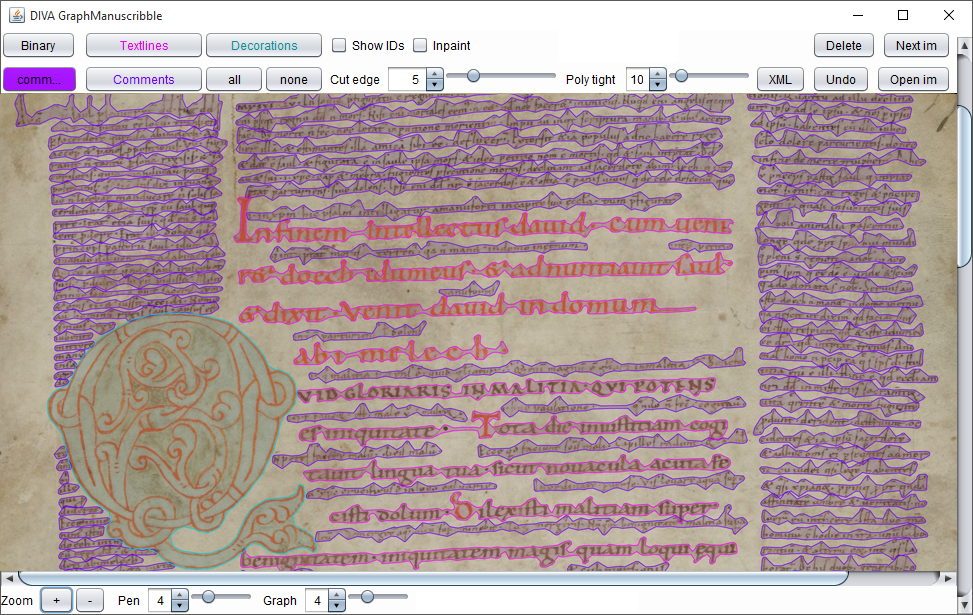973x615 pixels.
Task: Decrease the Pen size spinner
Action: tap(179, 606)
